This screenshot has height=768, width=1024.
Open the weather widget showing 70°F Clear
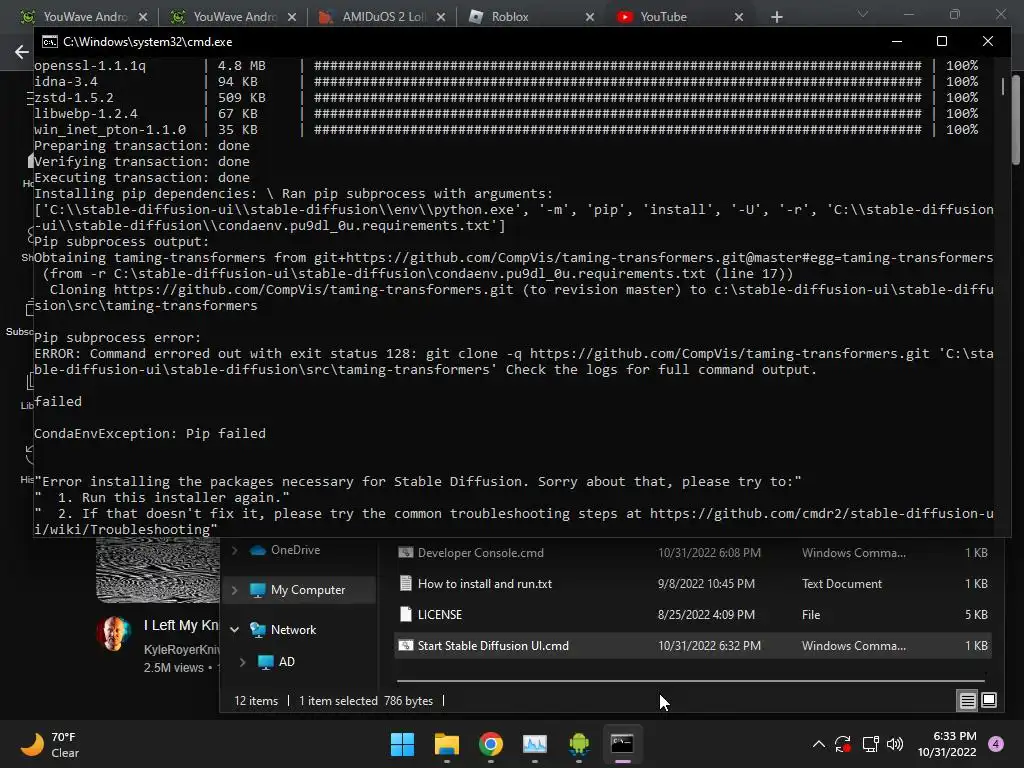click(50, 744)
